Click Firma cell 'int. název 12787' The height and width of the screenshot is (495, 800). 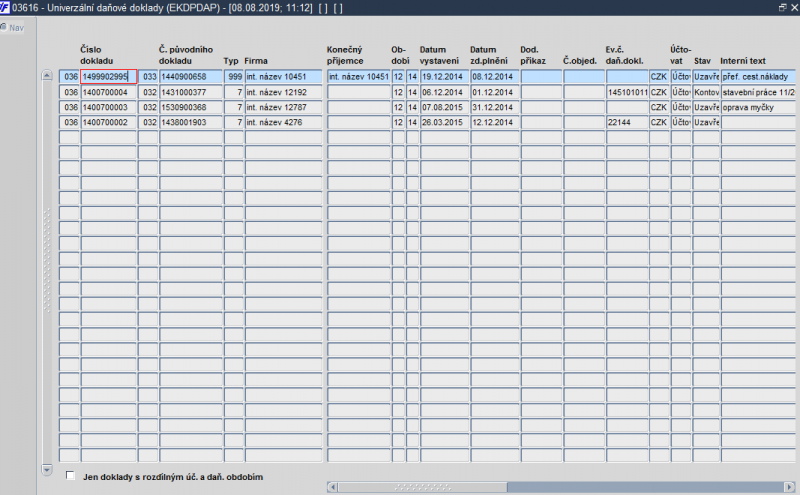coord(283,107)
